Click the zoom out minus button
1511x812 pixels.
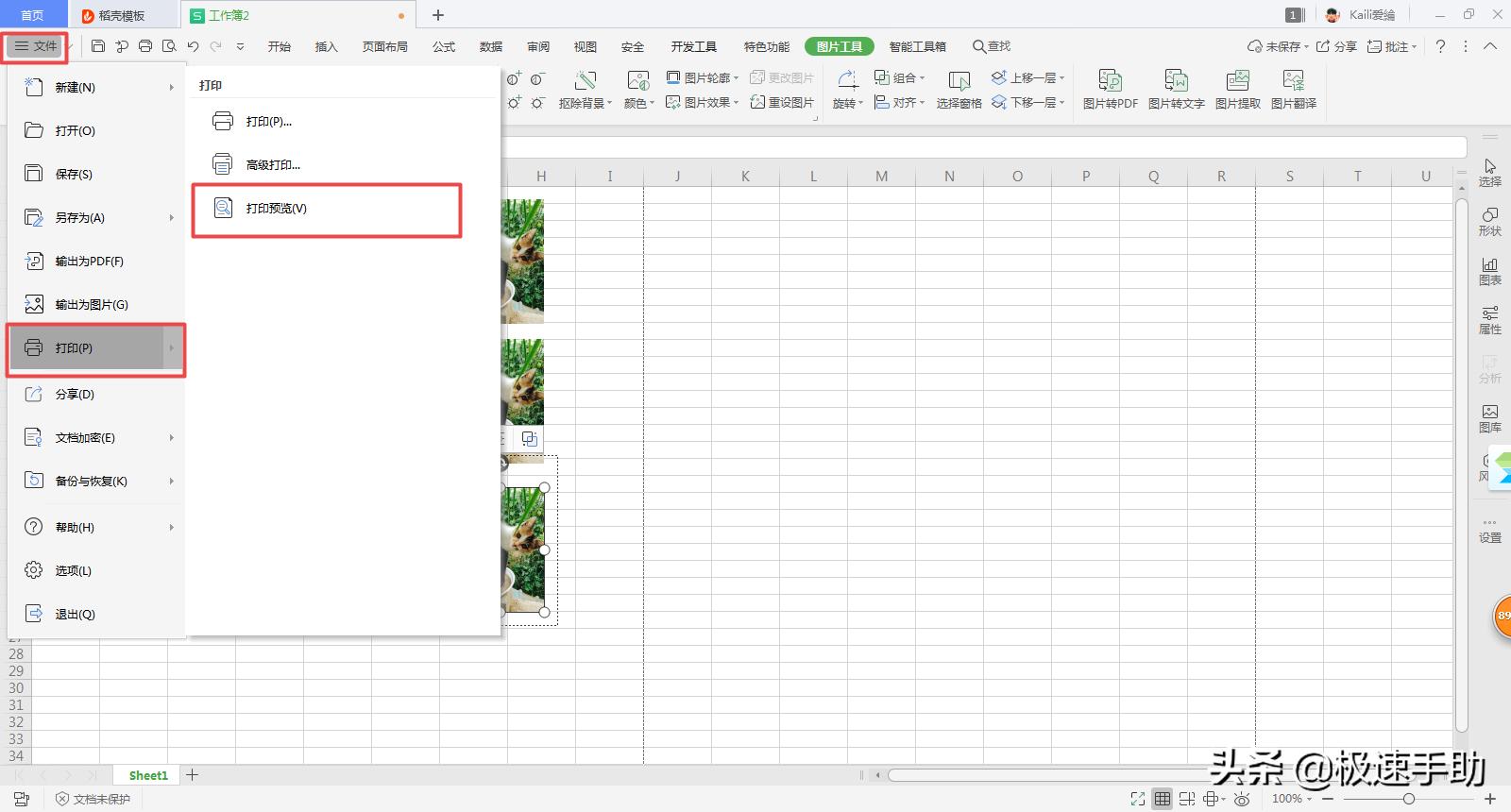(1328, 799)
